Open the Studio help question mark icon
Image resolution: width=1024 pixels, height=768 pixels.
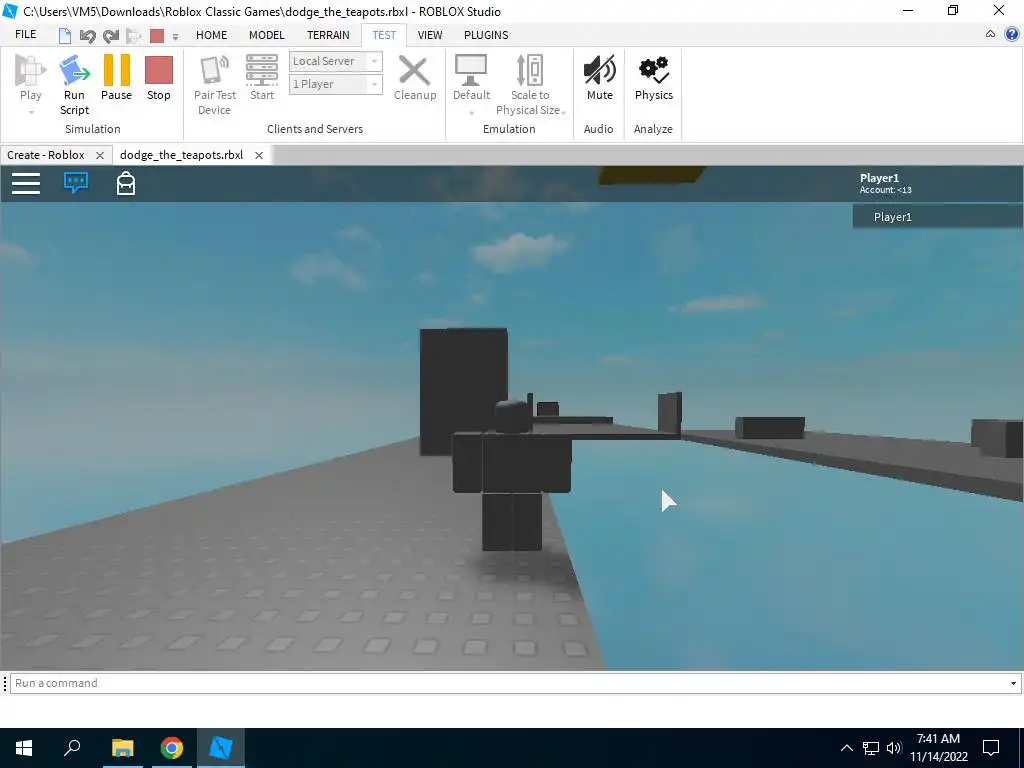pyautogui.click(x=1012, y=35)
